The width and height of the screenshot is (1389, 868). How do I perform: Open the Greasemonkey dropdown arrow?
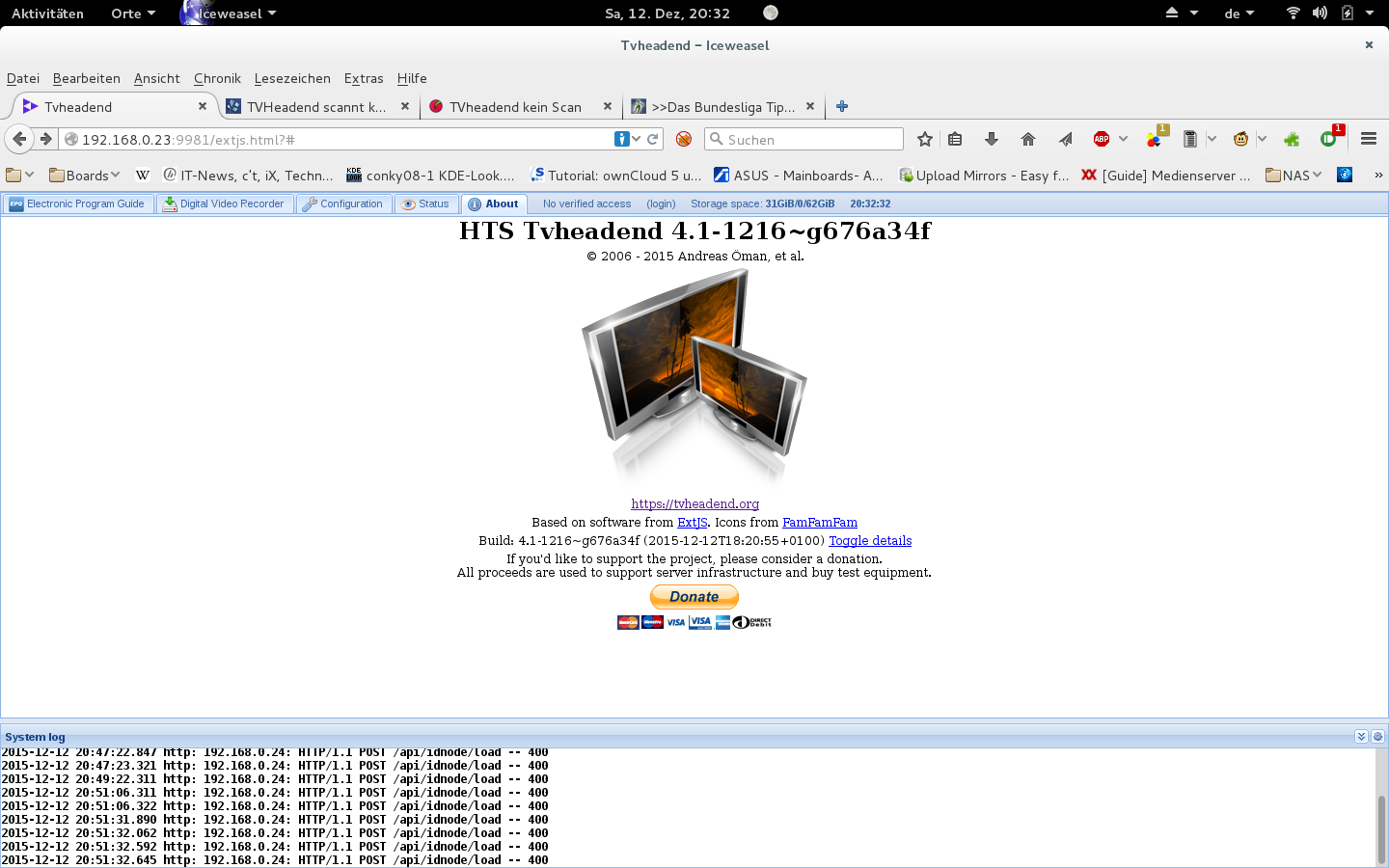pyautogui.click(x=1262, y=139)
